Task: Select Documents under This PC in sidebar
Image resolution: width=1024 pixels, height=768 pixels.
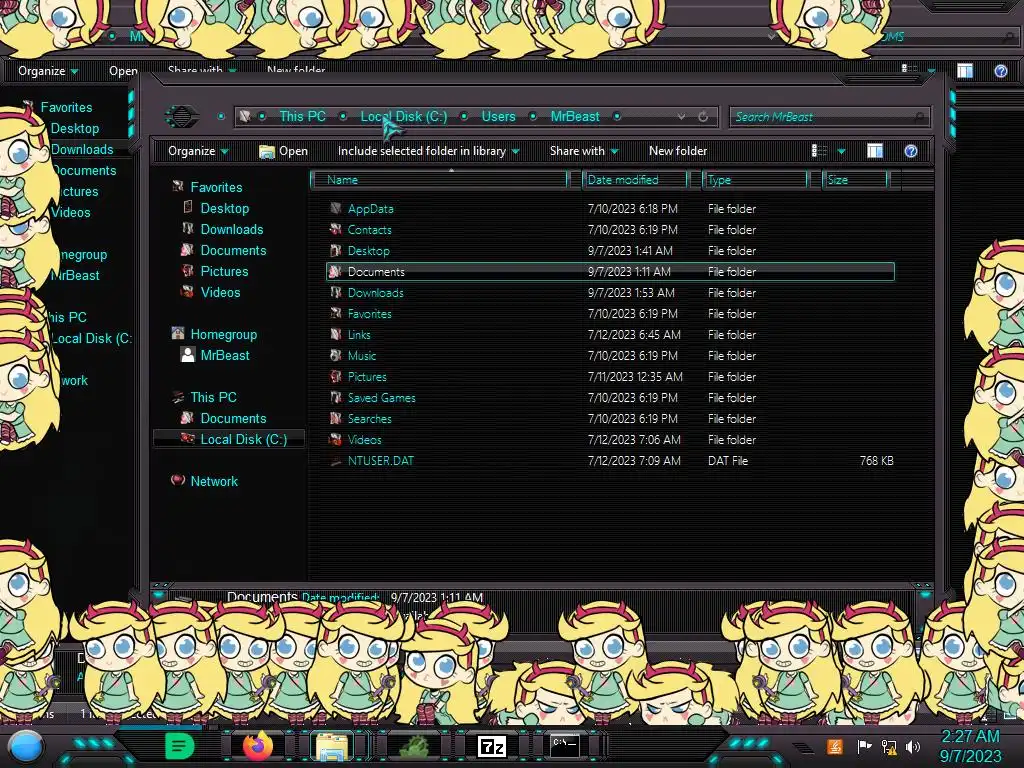Action: [x=233, y=418]
